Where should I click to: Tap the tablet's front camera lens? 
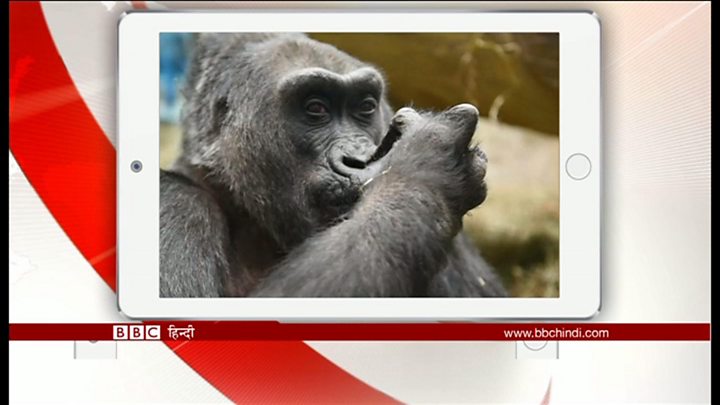[136, 166]
